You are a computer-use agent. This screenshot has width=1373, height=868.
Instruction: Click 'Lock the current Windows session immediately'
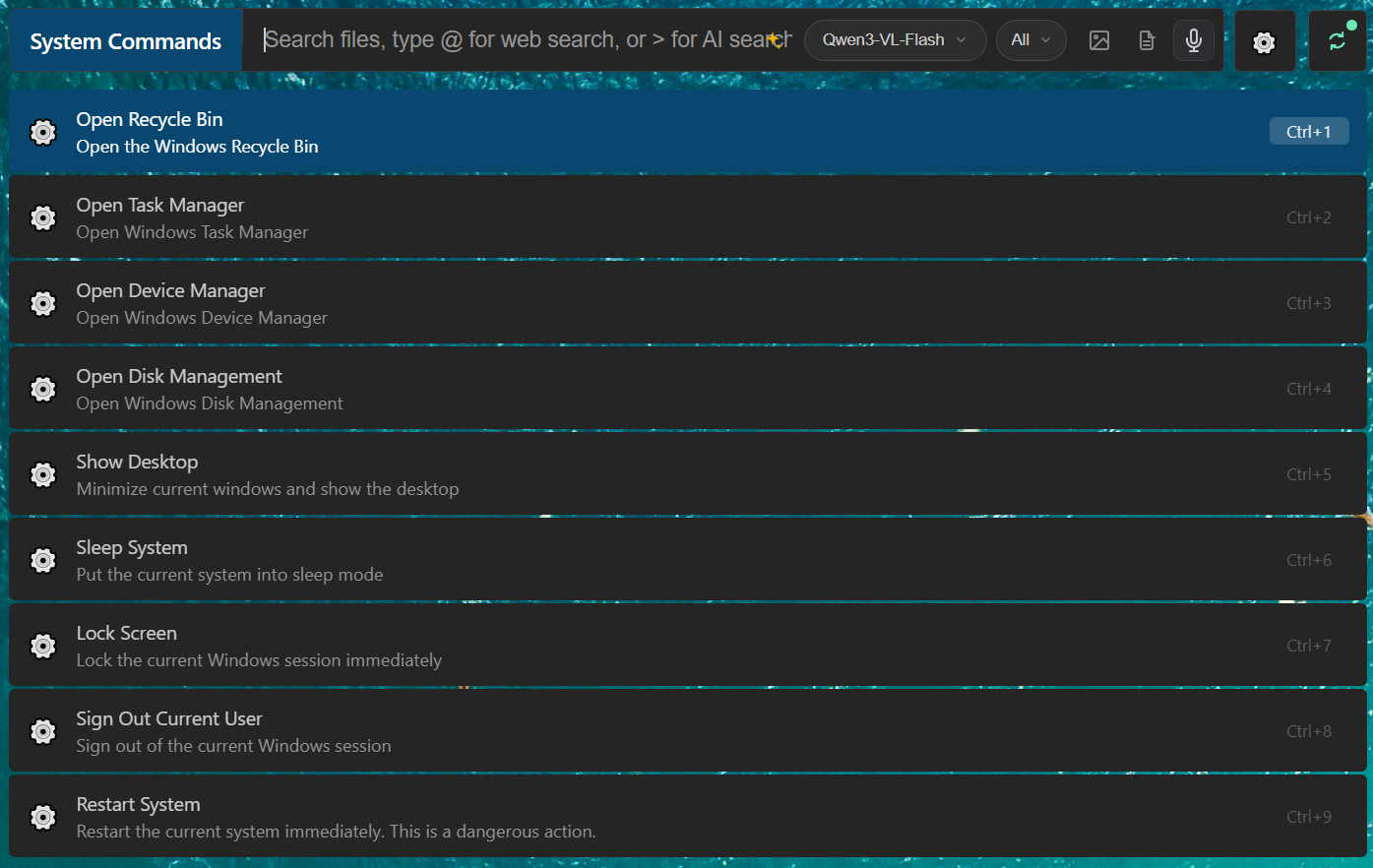pos(259,660)
